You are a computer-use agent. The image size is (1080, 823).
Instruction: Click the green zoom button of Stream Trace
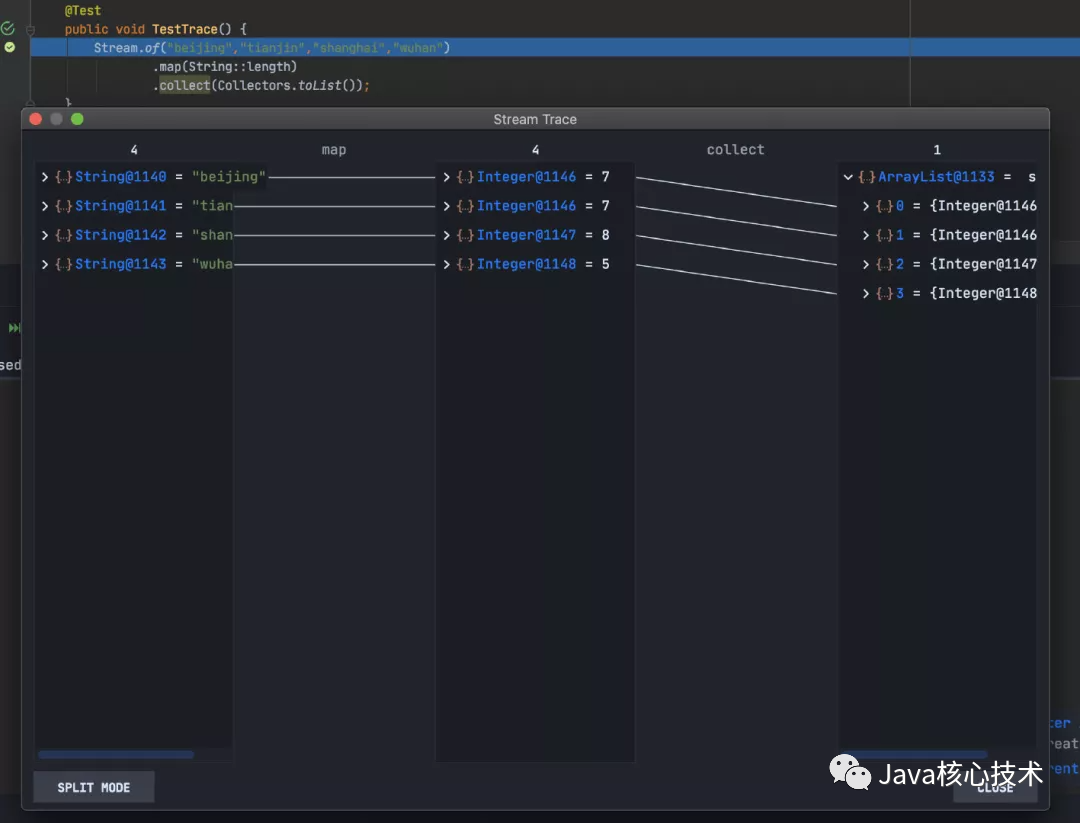(77, 119)
